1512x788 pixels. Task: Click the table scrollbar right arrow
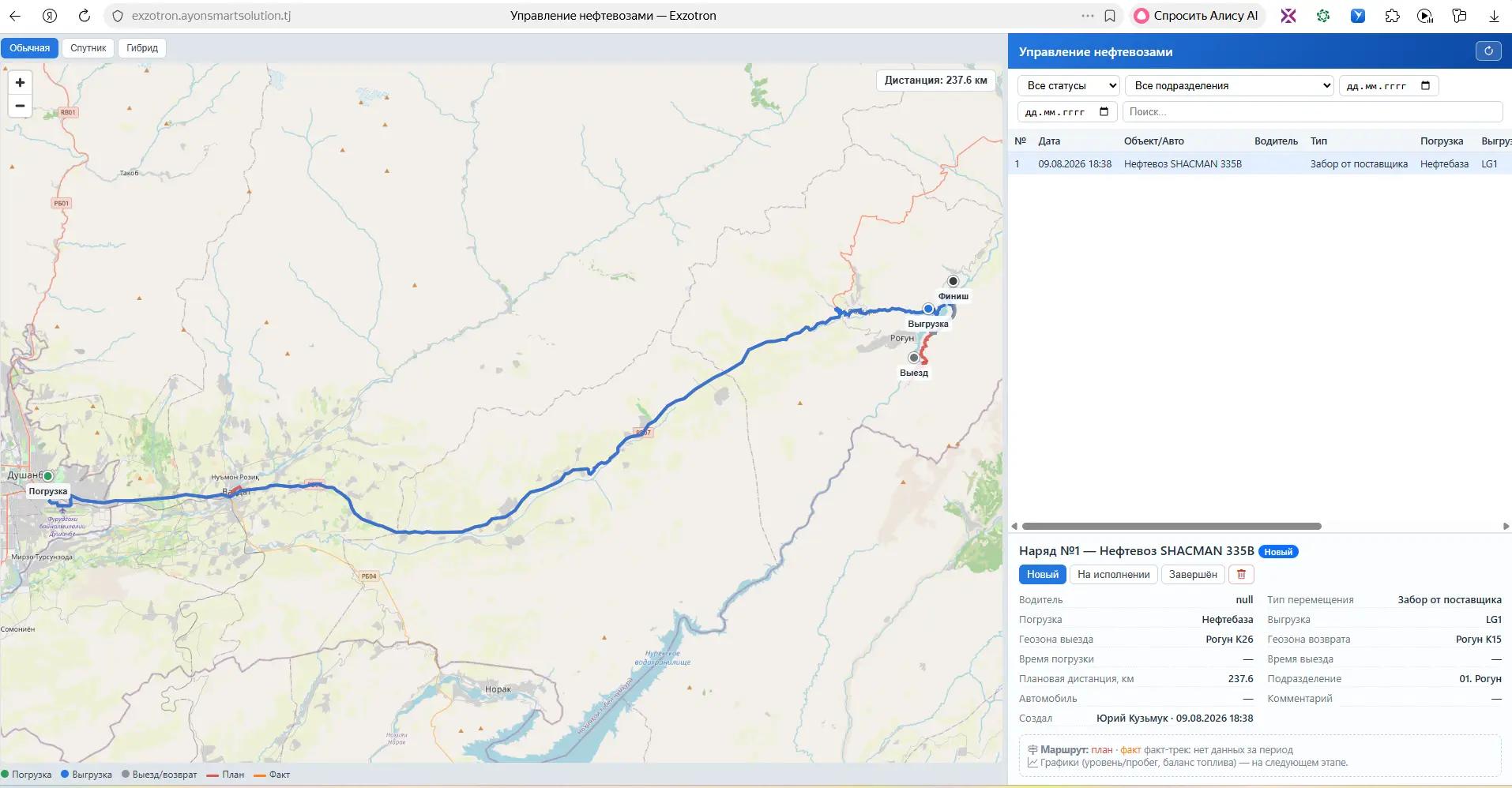(x=1506, y=526)
